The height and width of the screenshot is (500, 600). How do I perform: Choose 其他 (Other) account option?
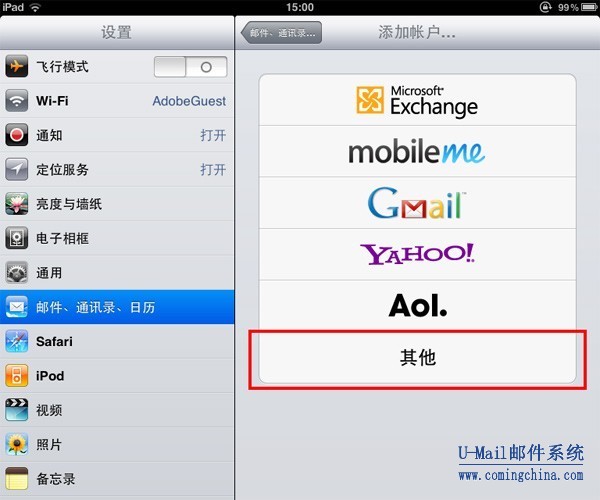click(417, 358)
